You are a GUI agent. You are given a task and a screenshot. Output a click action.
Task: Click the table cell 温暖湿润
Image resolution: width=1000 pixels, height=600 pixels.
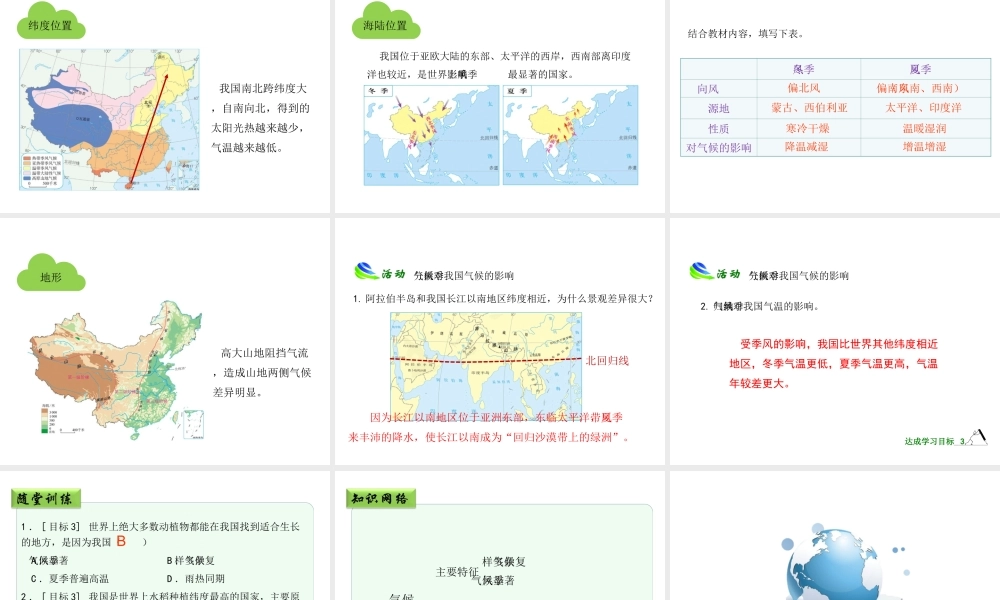(x=924, y=128)
